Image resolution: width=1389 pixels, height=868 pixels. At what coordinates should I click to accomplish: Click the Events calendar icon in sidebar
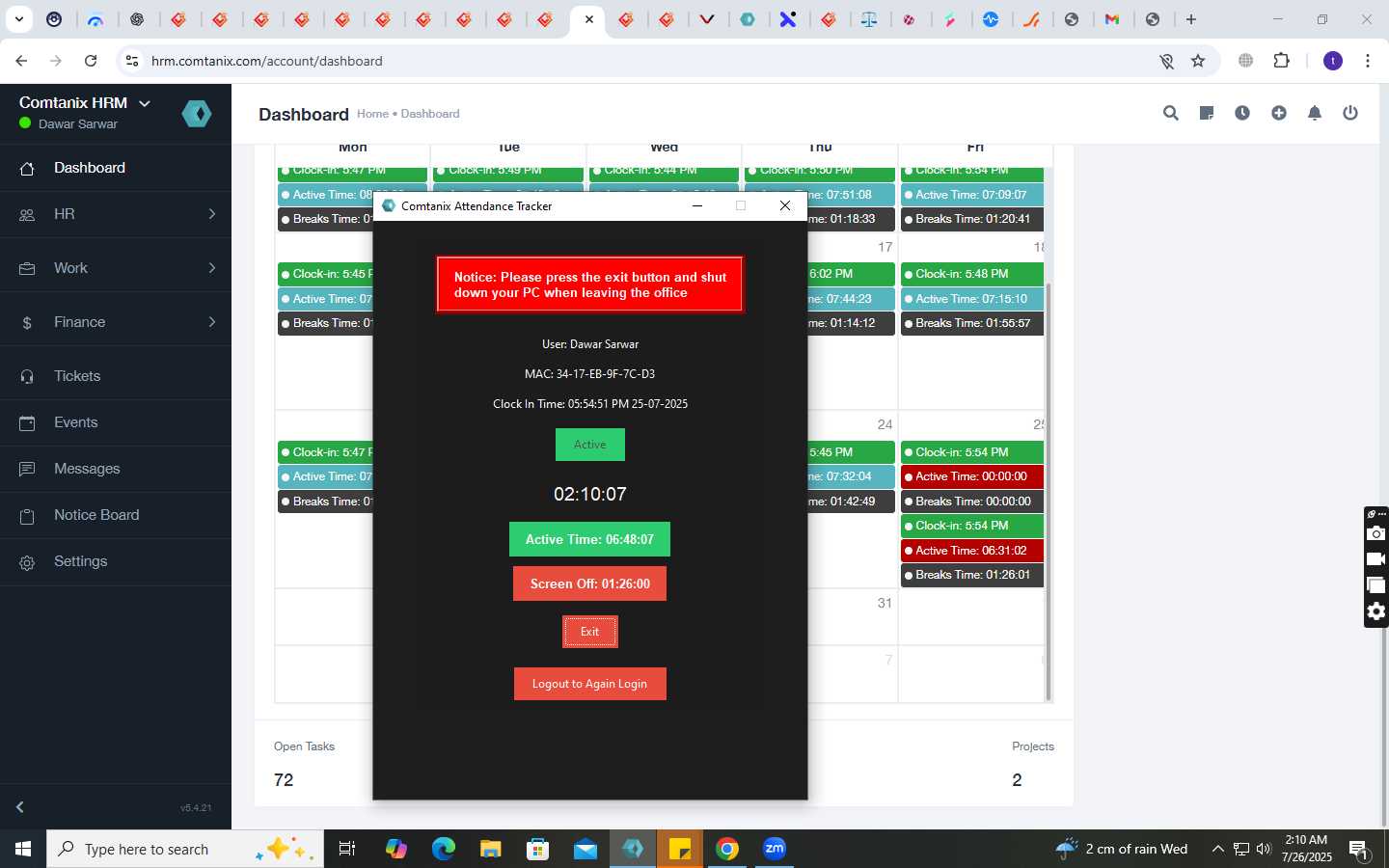click(x=27, y=423)
